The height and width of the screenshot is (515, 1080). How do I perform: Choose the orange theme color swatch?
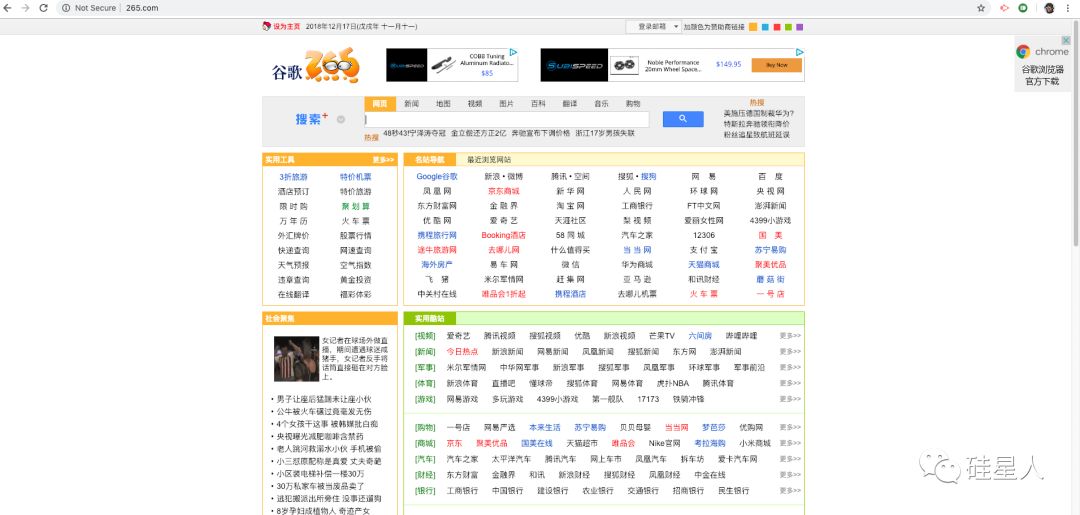click(x=754, y=27)
